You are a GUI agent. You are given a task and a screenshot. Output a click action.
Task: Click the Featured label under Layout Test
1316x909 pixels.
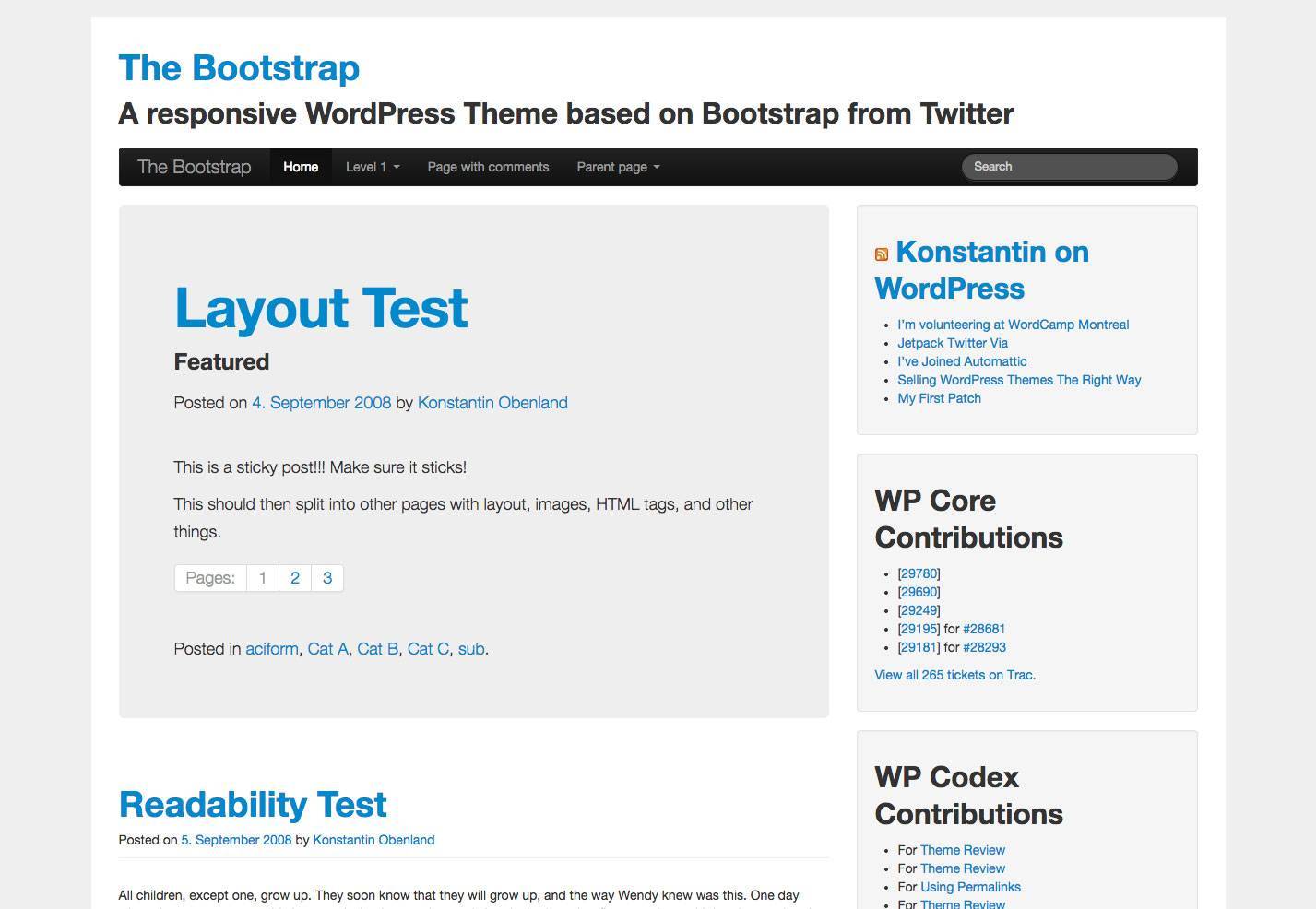pyautogui.click(x=221, y=361)
